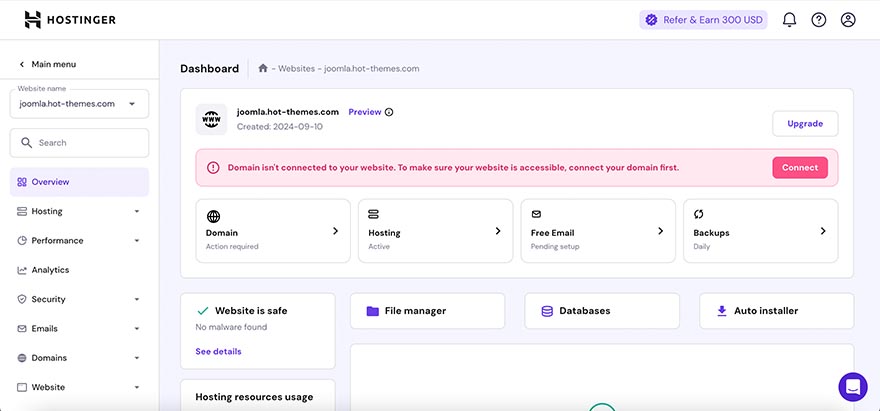The width and height of the screenshot is (880, 411).
Task: Open Domains sidebar menu
Action: (79, 358)
